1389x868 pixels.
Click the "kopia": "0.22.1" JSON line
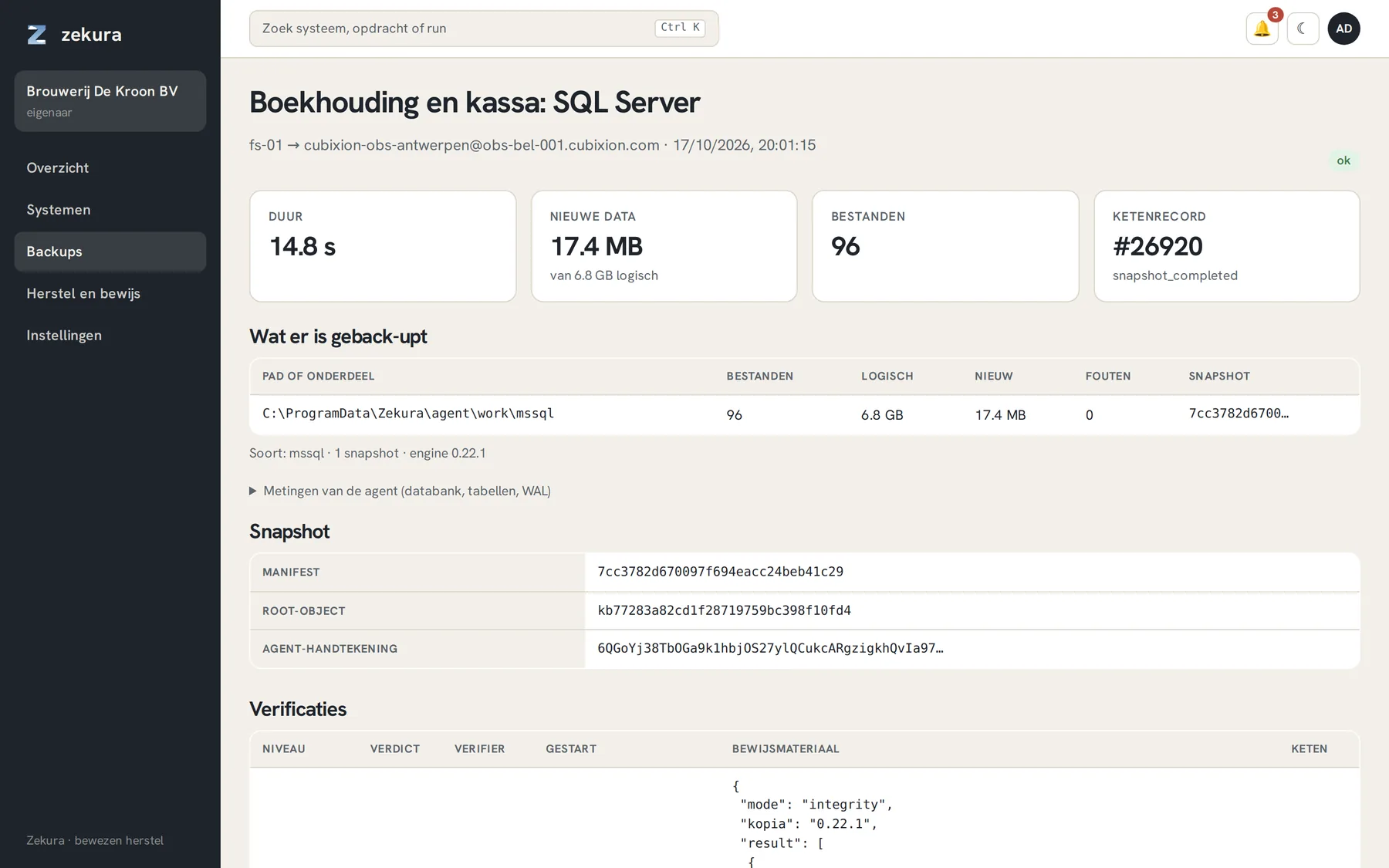(809, 824)
